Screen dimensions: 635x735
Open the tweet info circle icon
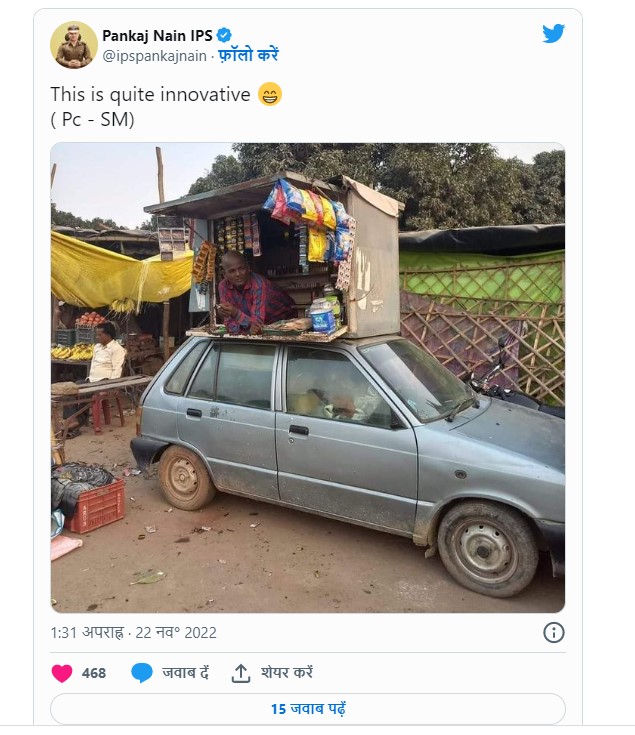tap(553, 632)
